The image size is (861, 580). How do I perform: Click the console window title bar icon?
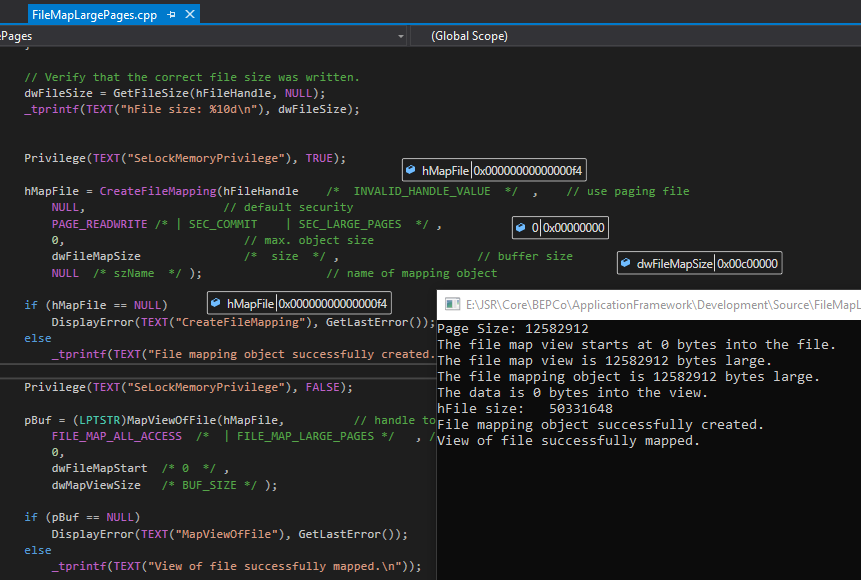click(452, 304)
